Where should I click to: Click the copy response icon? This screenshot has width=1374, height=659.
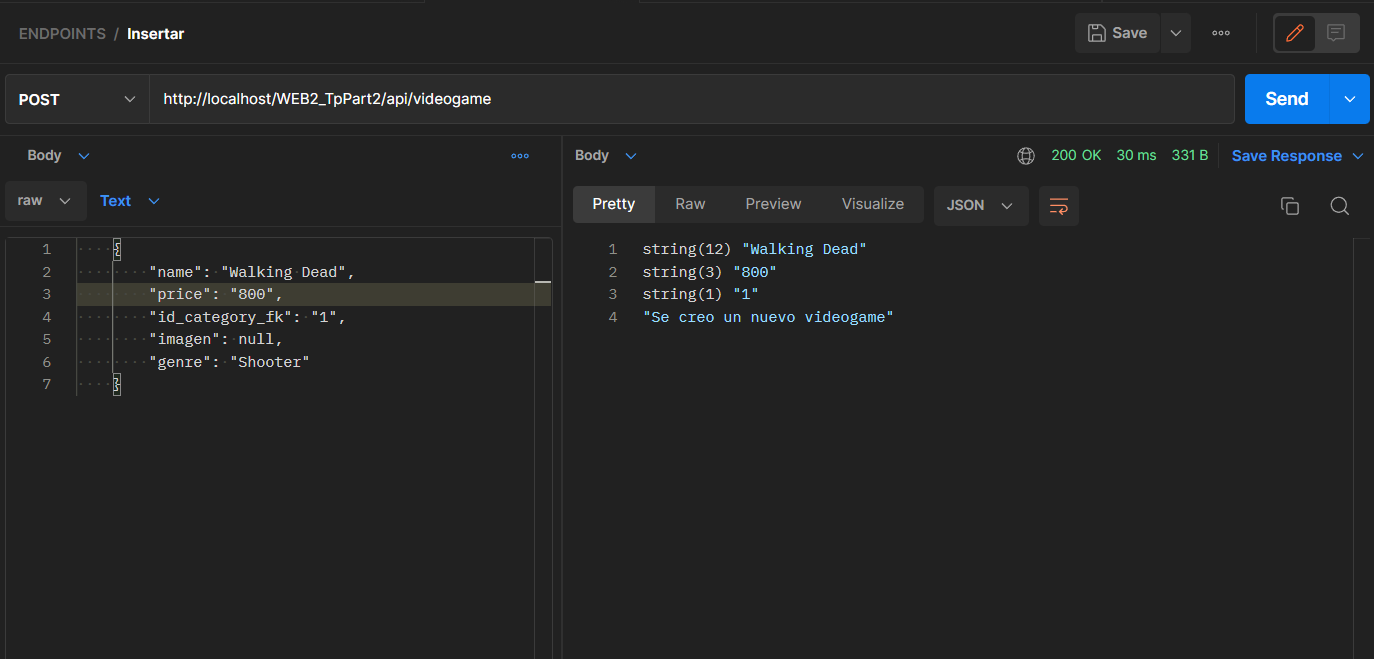point(1290,205)
